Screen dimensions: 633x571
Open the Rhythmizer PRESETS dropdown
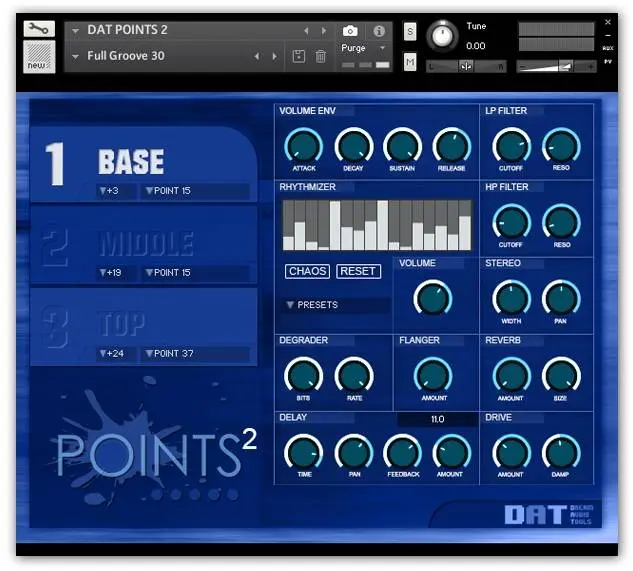[336, 305]
